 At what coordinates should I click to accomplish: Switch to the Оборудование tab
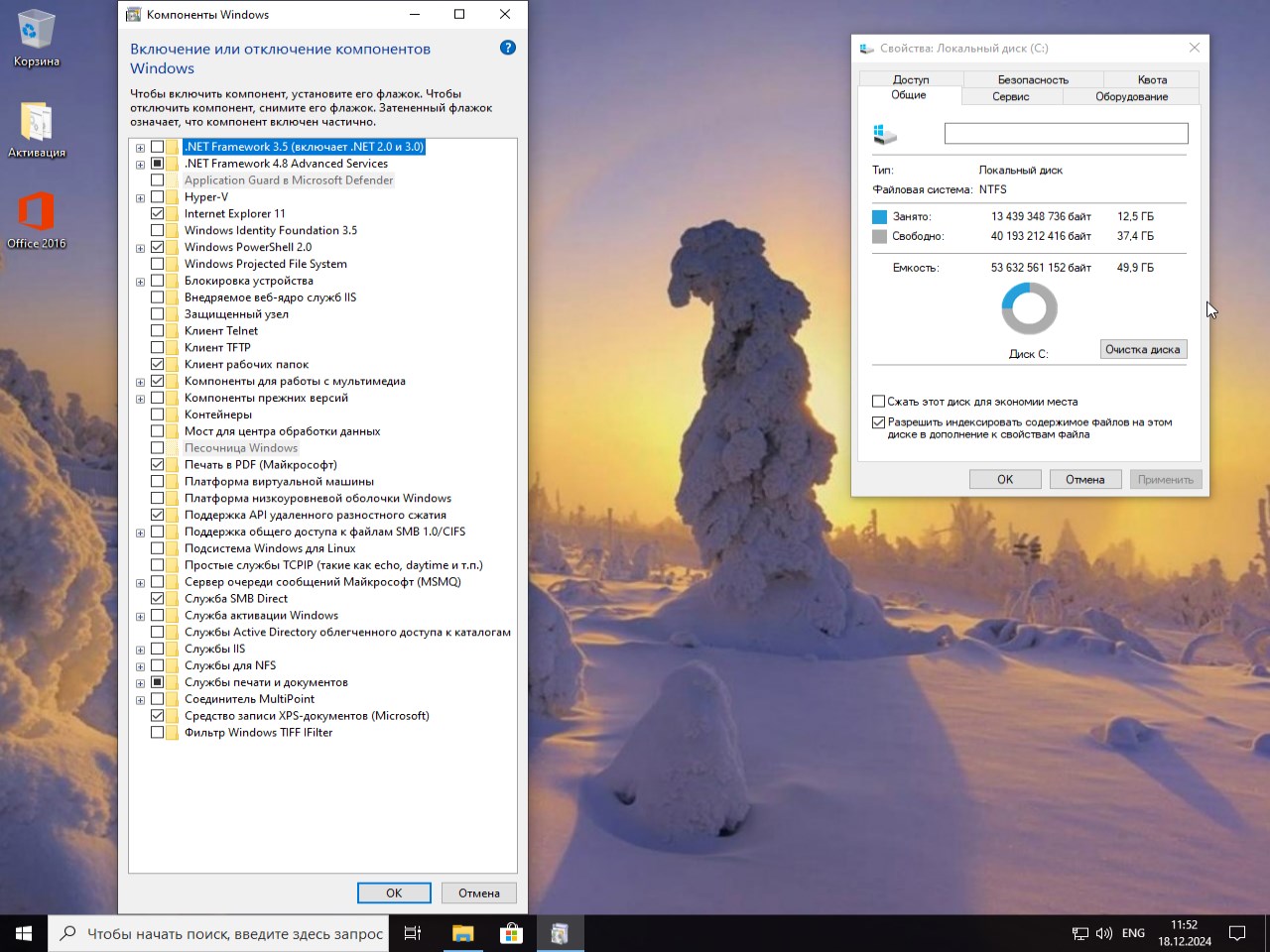(x=1131, y=96)
